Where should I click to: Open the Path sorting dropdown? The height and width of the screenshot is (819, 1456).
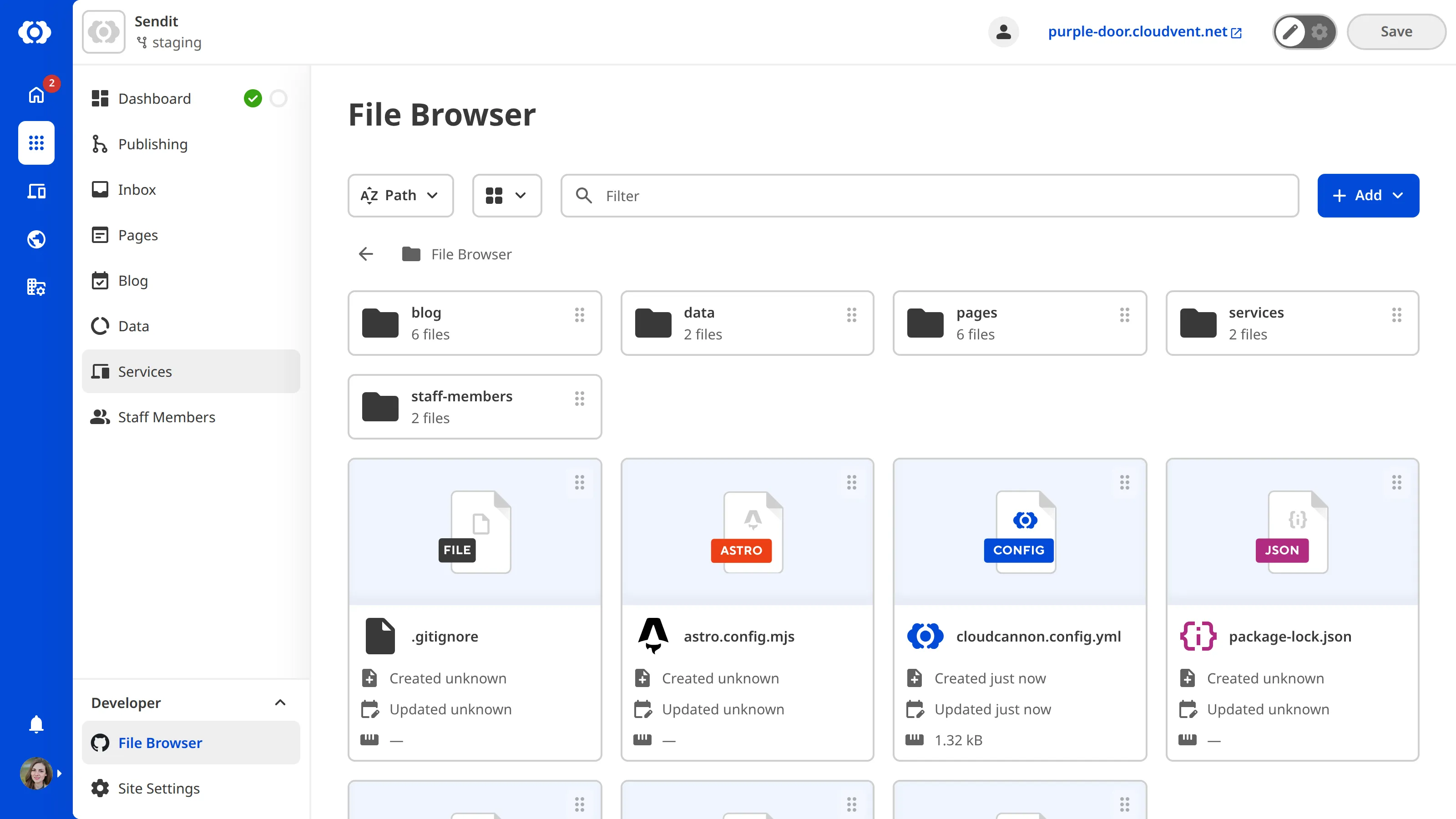(400, 196)
